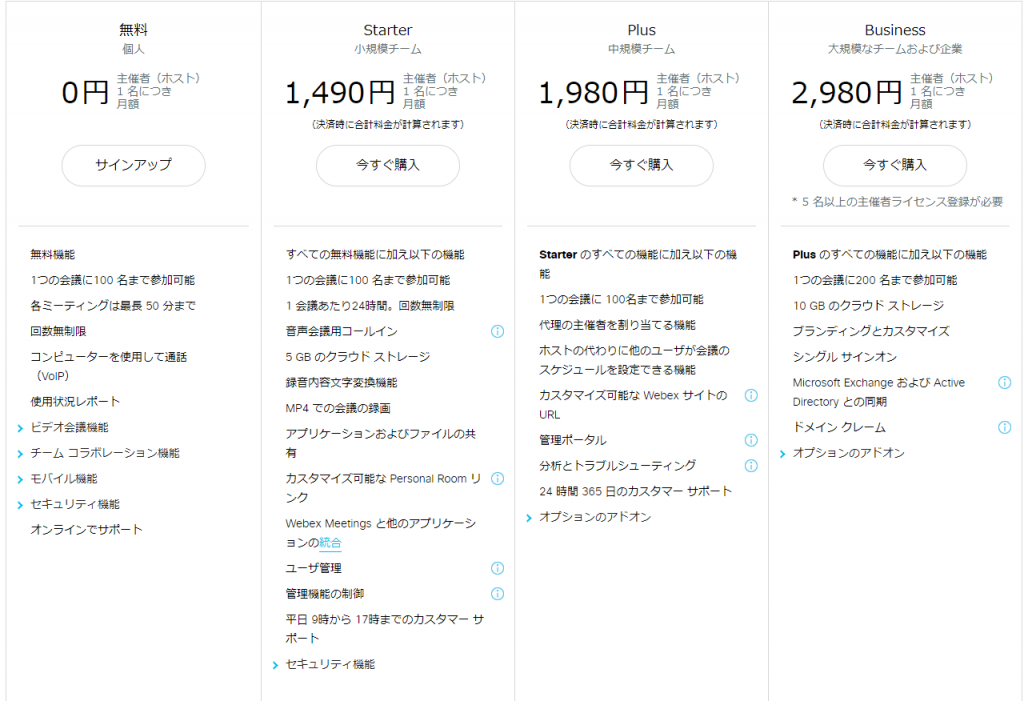
Task: Click the サインアップ button for the free plan
Action: 133,166
